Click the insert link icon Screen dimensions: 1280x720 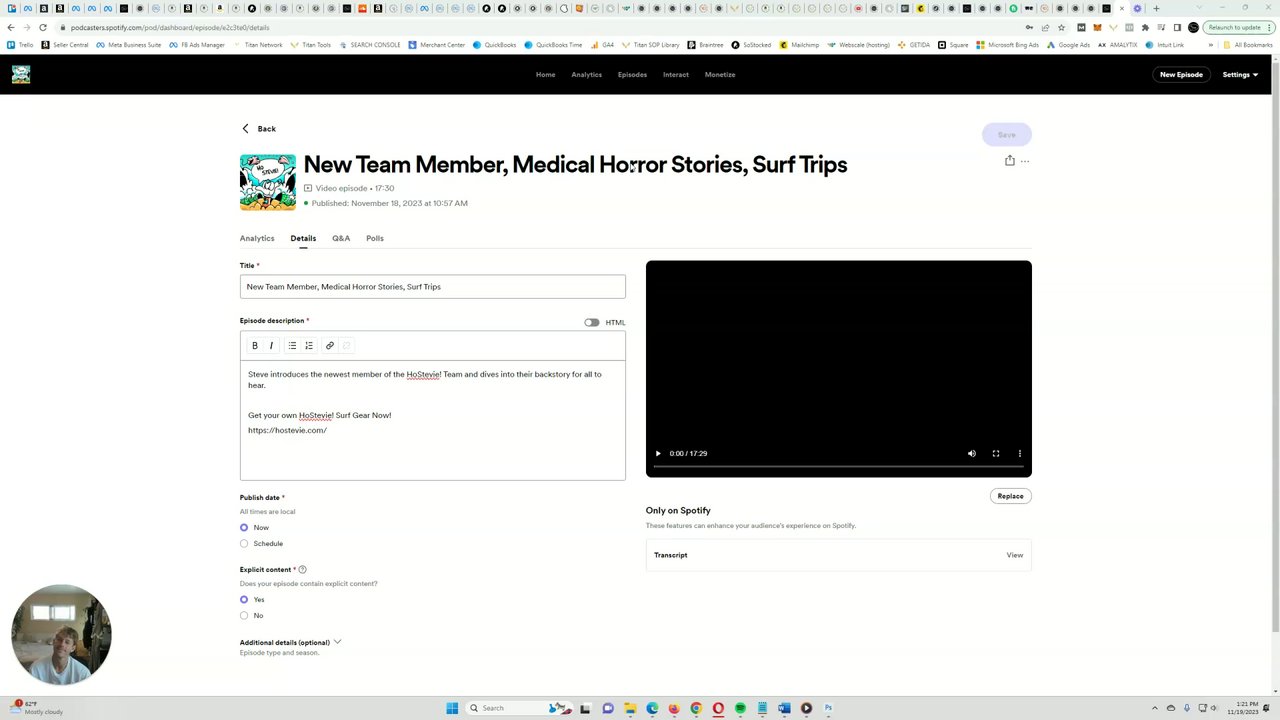tap(330, 346)
